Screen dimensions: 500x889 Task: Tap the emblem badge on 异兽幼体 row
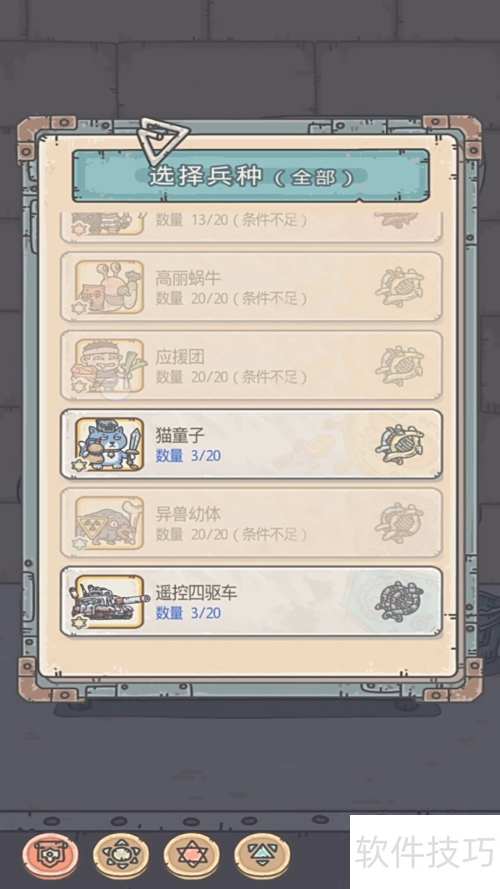[x=400, y=523]
